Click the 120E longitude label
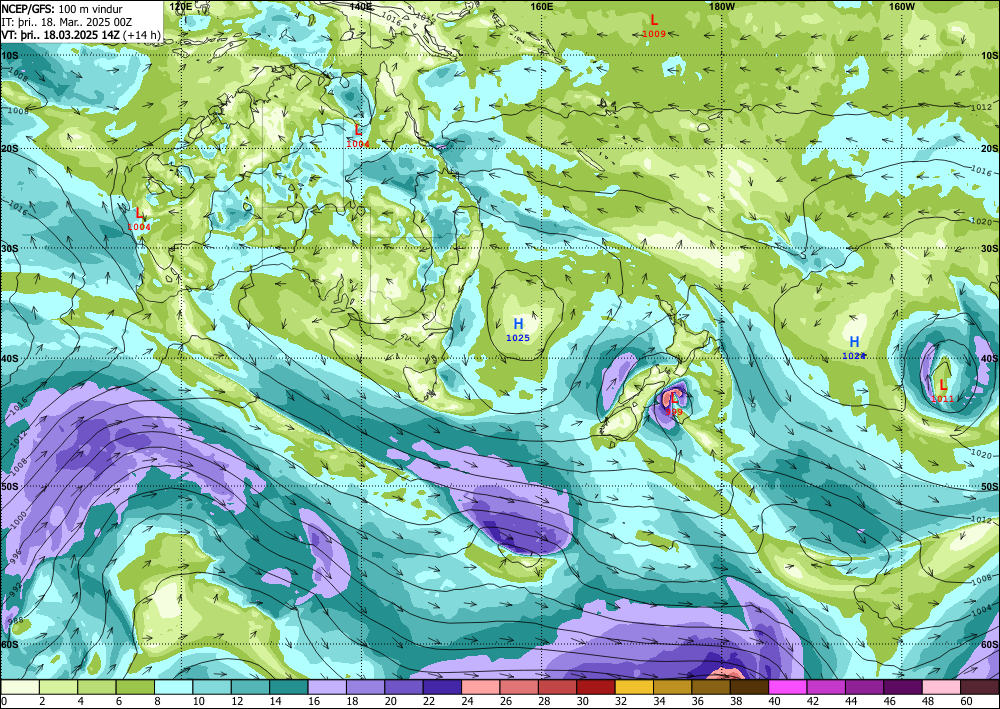Image resolution: width=1000 pixels, height=709 pixels. click(x=181, y=6)
